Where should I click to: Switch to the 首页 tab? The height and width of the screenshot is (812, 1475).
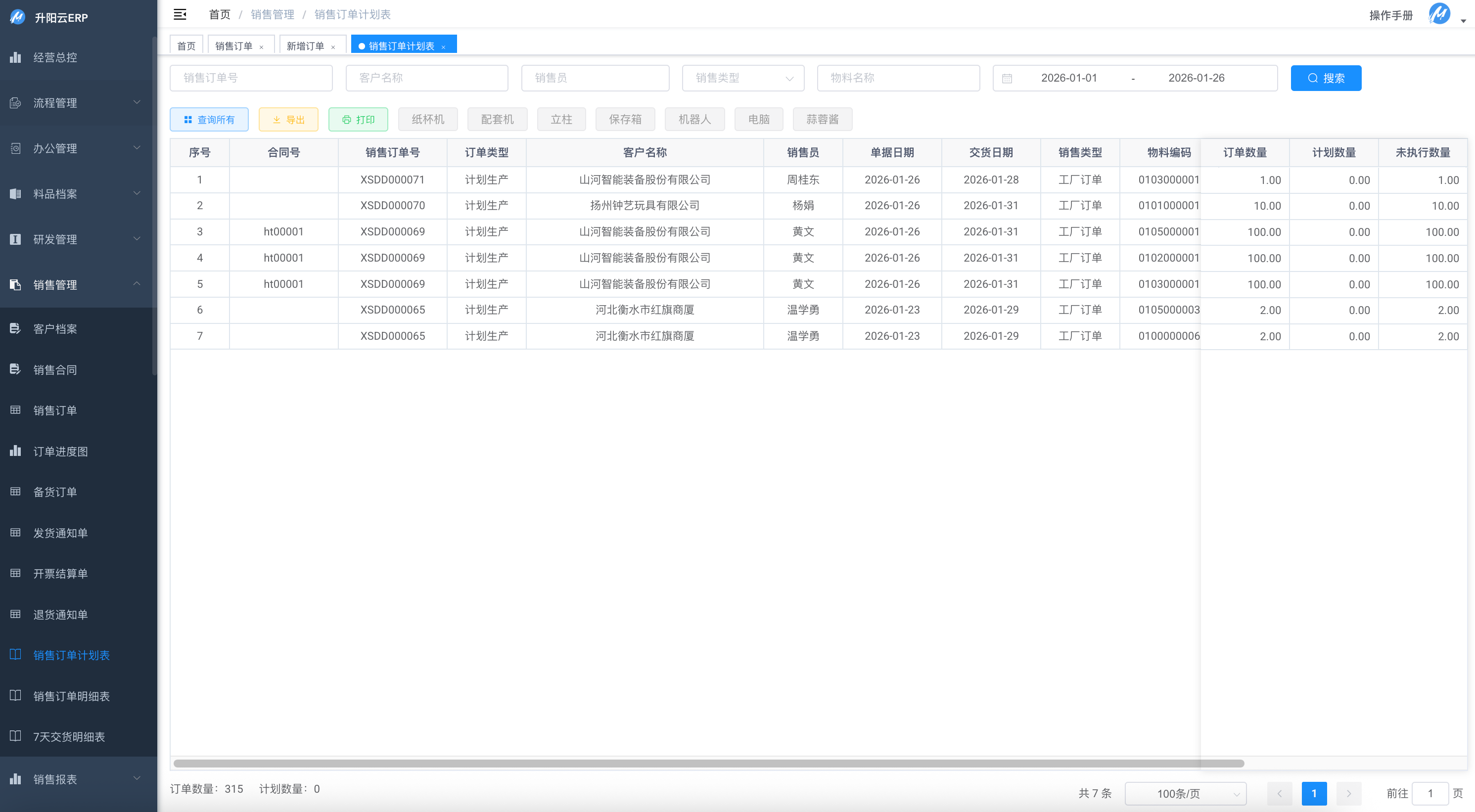click(x=186, y=46)
